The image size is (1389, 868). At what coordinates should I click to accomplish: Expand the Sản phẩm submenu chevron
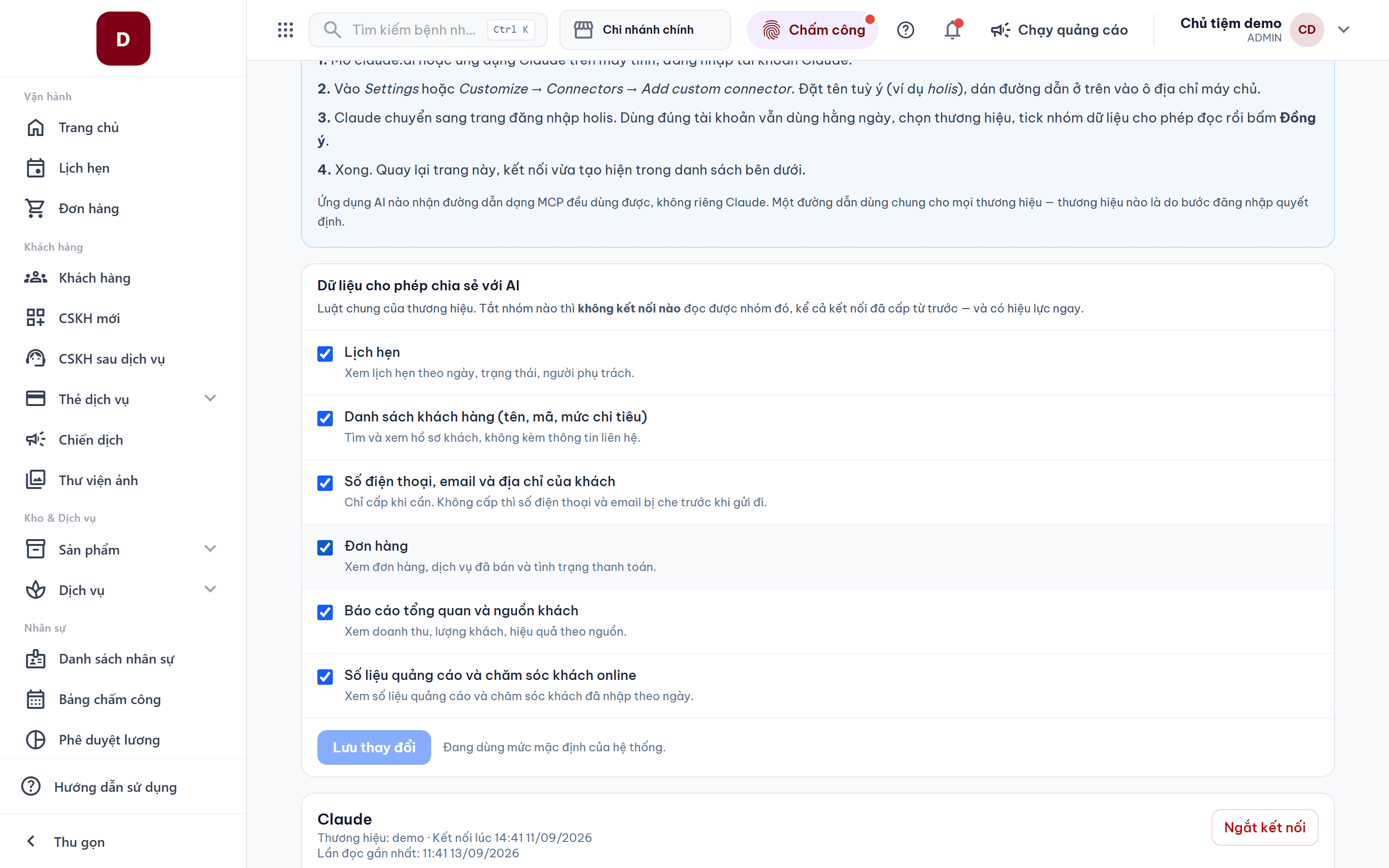(210, 549)
